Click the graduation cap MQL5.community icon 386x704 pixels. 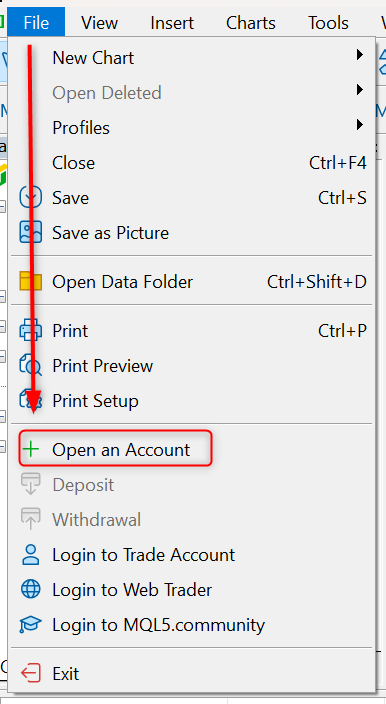(31, 625)
